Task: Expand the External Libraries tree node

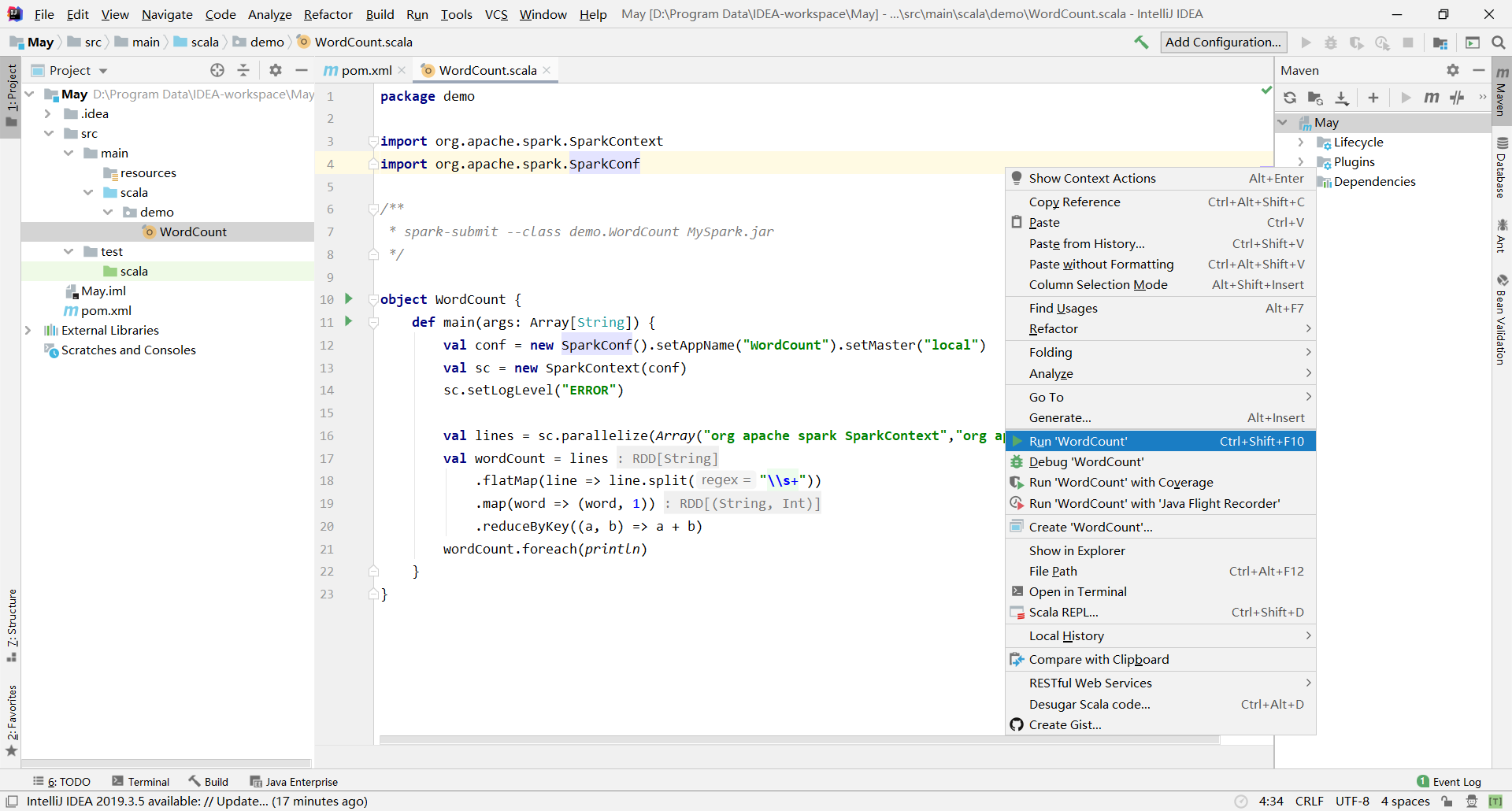Action: click(28, 331)
